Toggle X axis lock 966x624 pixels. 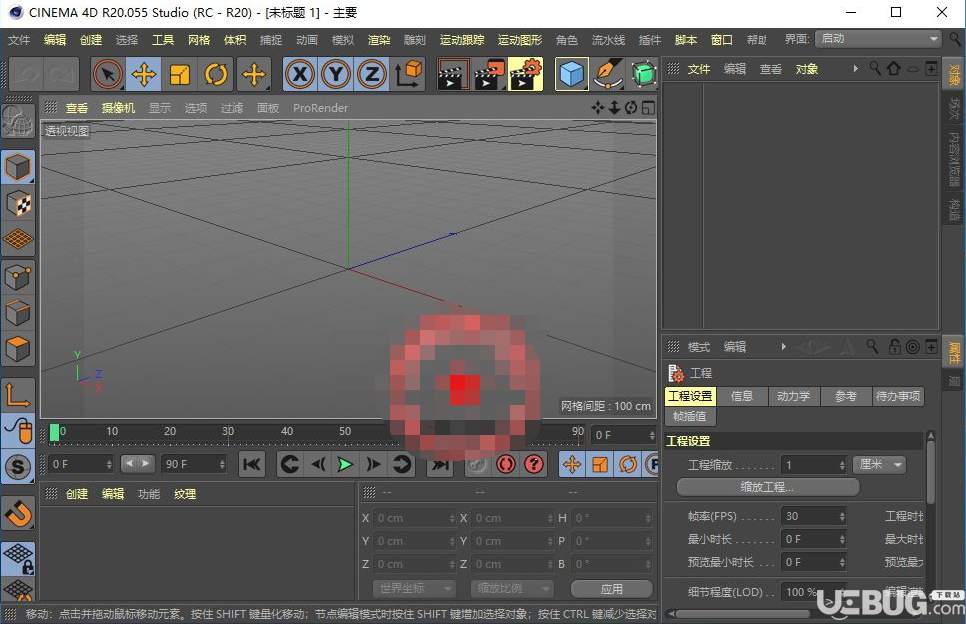pyautogui.click(x=300, y=75)
